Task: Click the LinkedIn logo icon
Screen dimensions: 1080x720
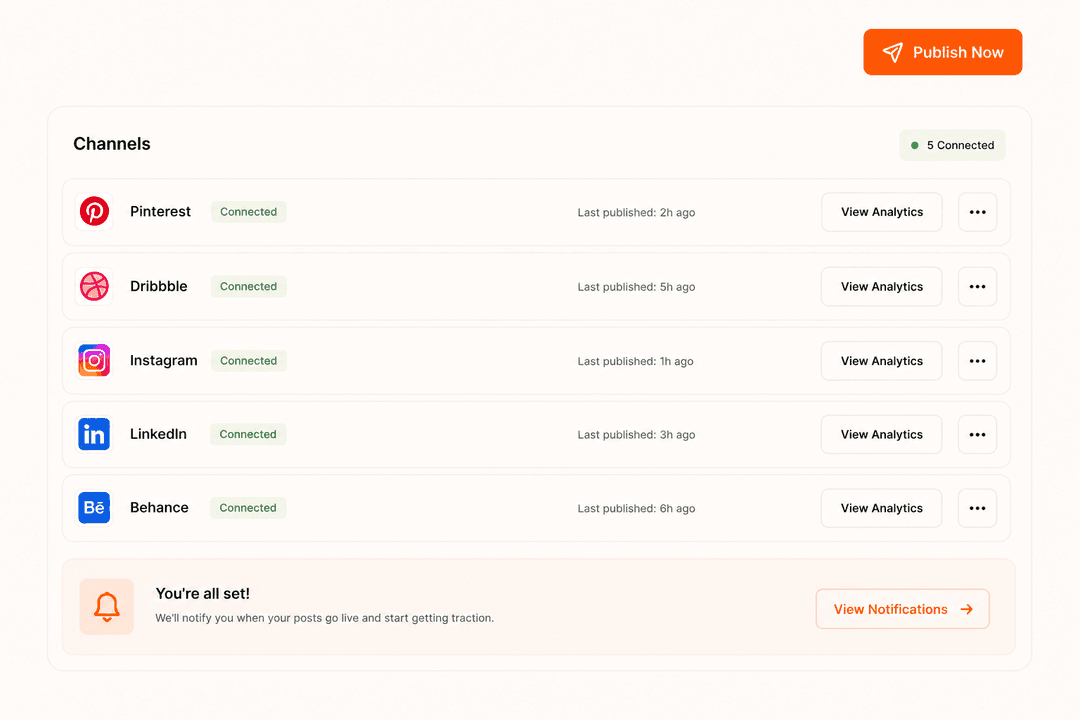Action: tap(94, 434)
